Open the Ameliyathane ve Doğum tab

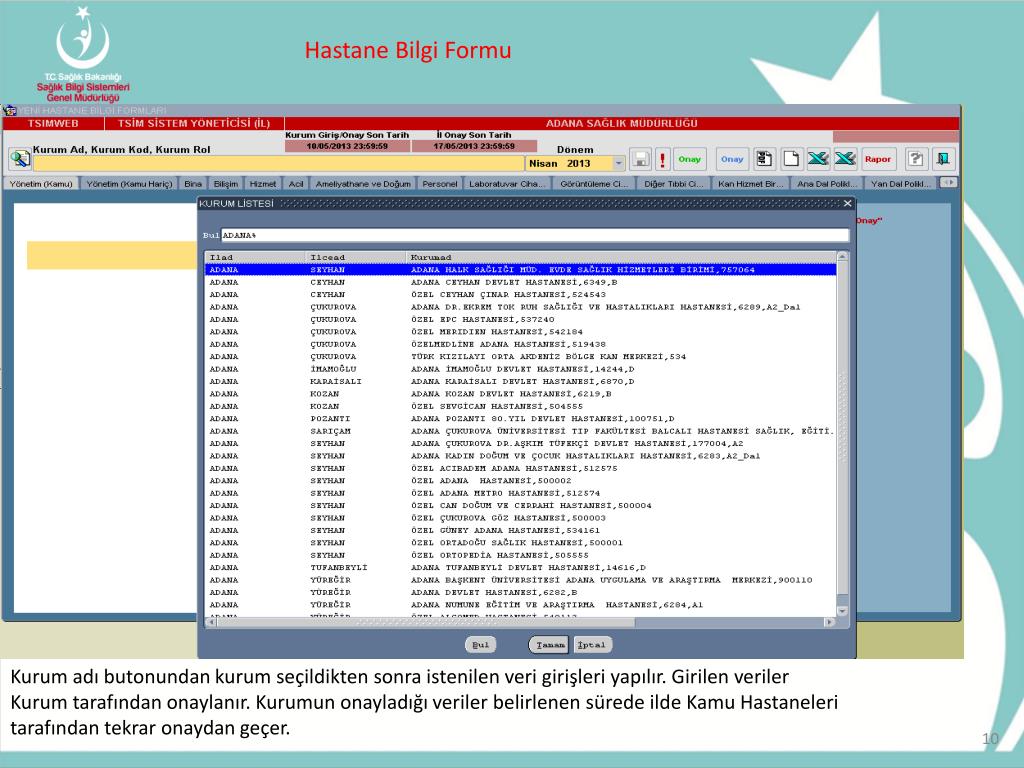click(x=363, y=184)
